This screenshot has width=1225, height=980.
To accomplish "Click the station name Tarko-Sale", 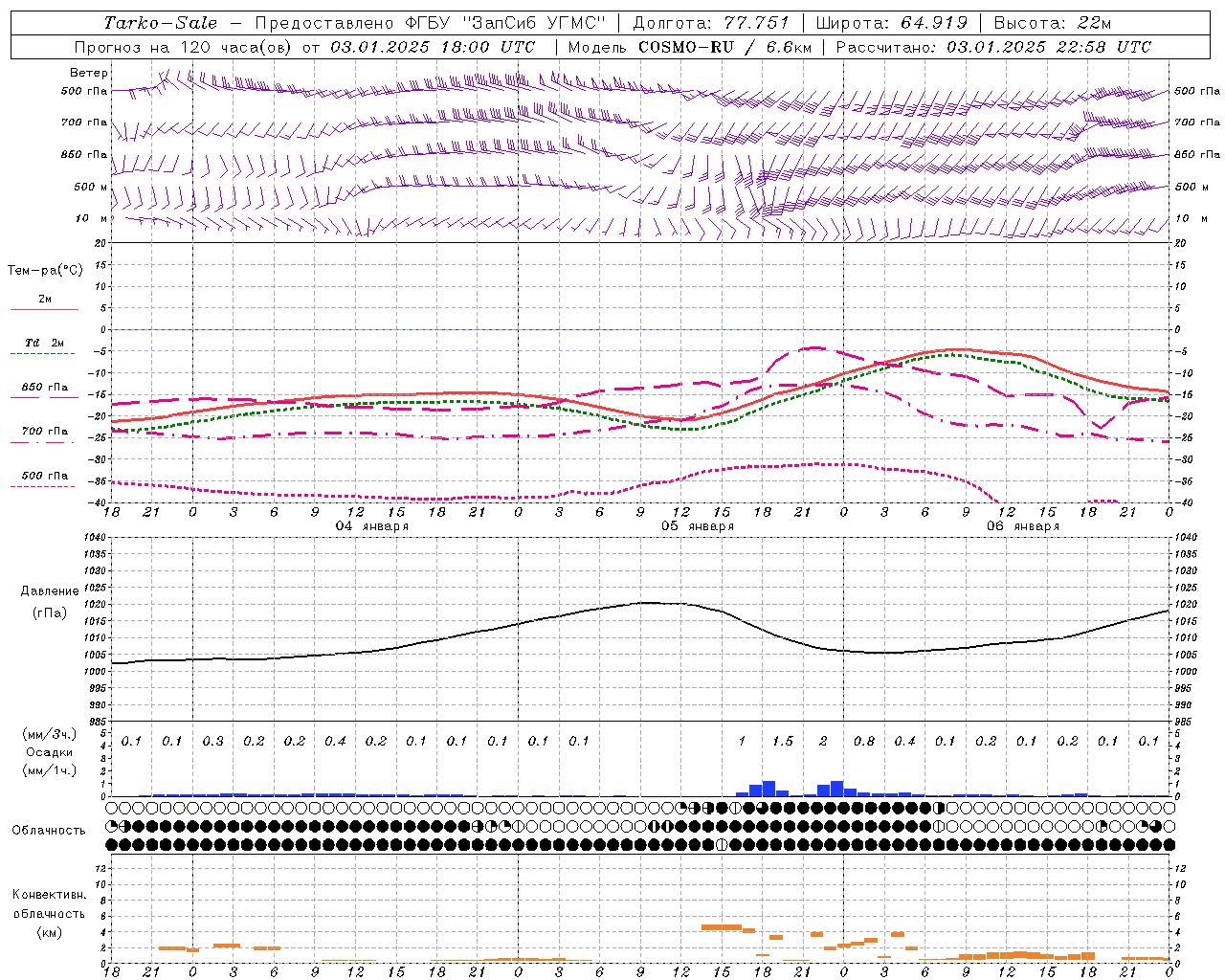I will click(160, 23).
